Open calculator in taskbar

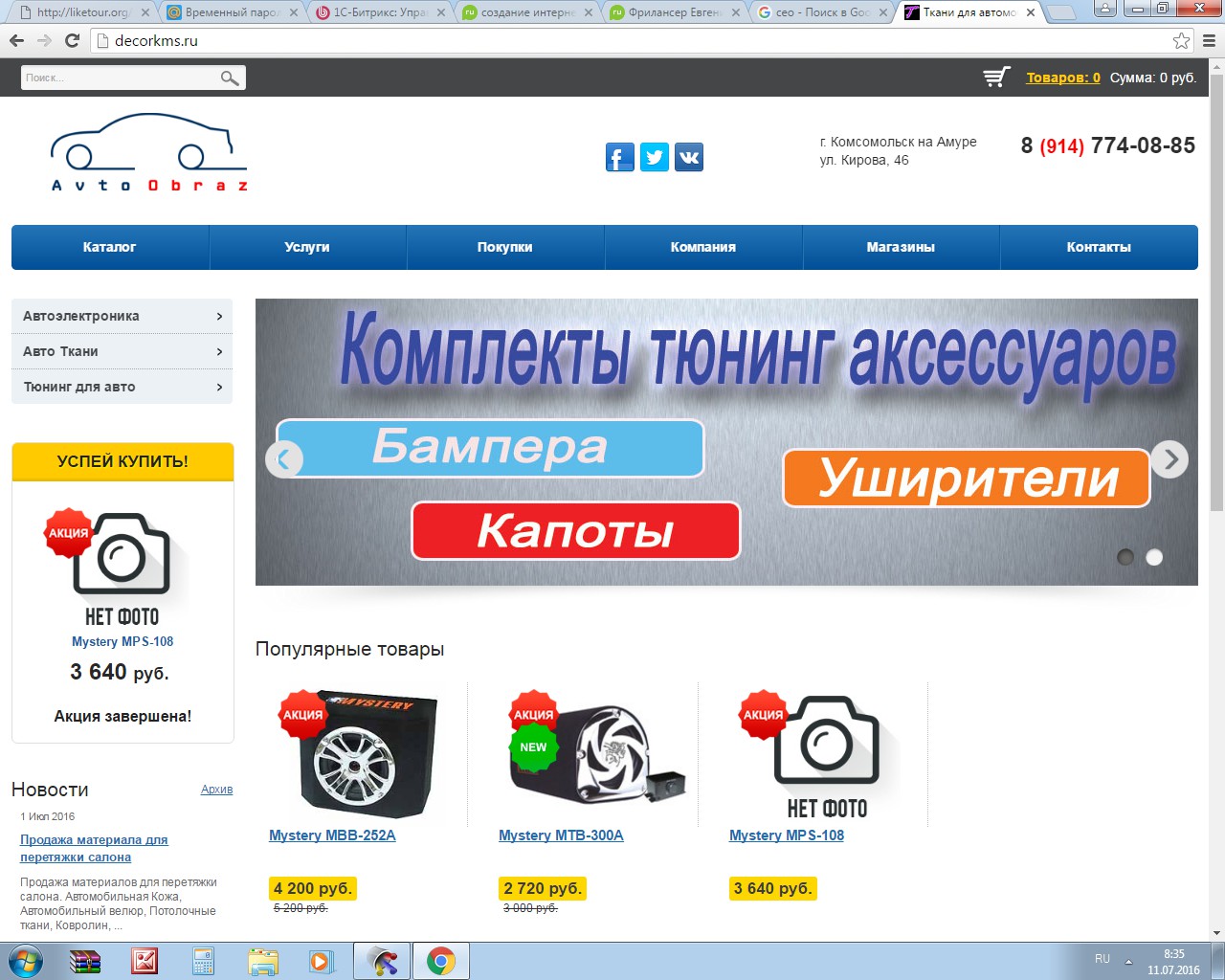tap(203, 961)
